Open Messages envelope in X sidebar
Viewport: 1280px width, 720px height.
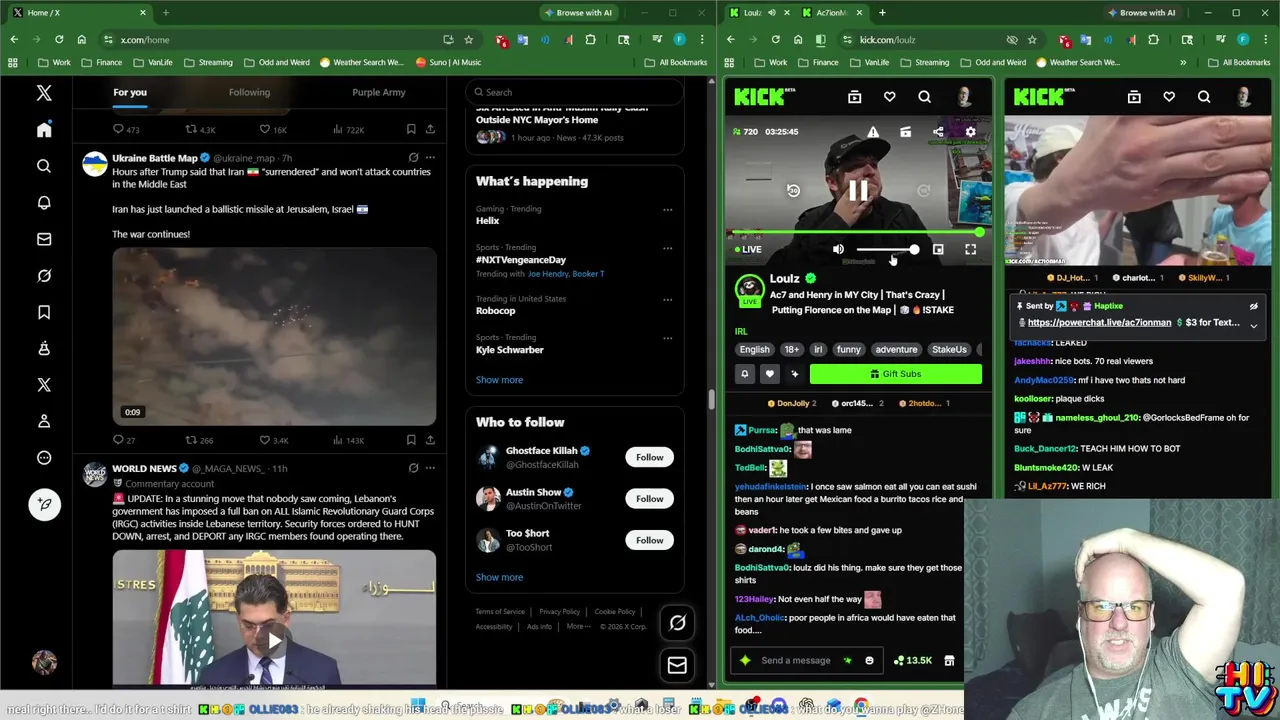(x=44, y=239)
